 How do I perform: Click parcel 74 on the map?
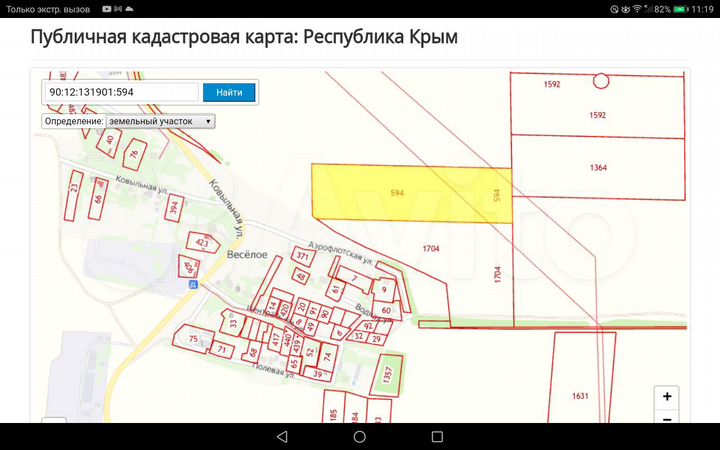(x=327, y=356)
